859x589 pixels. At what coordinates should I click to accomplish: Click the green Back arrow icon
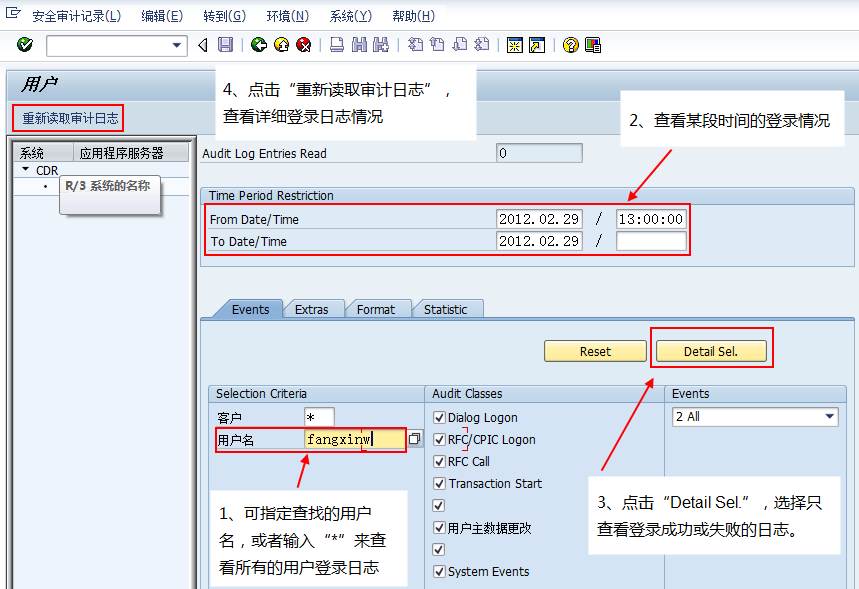click(x=259, y=45)
